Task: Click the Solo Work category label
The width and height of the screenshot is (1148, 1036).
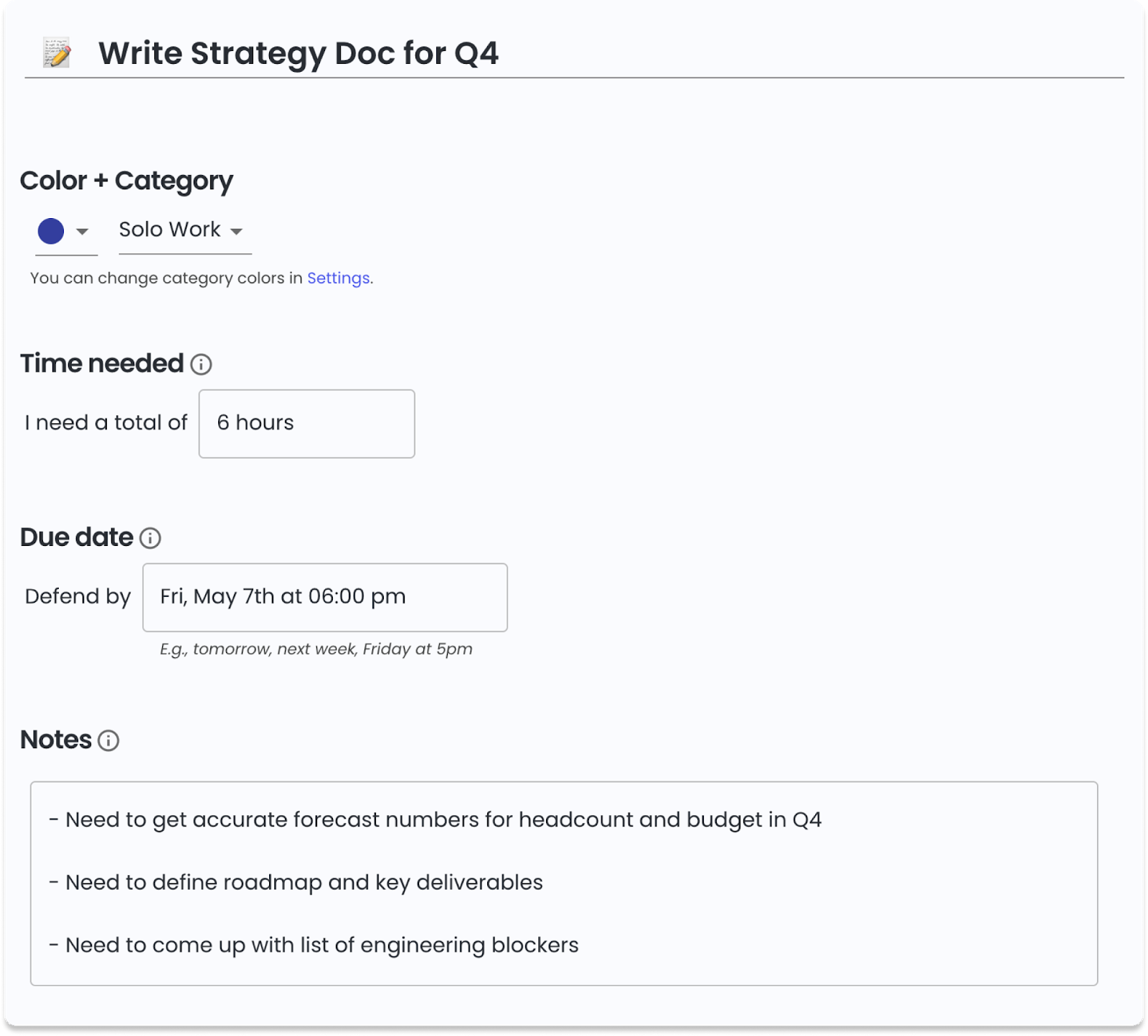Action: click(x=169, y=230)
